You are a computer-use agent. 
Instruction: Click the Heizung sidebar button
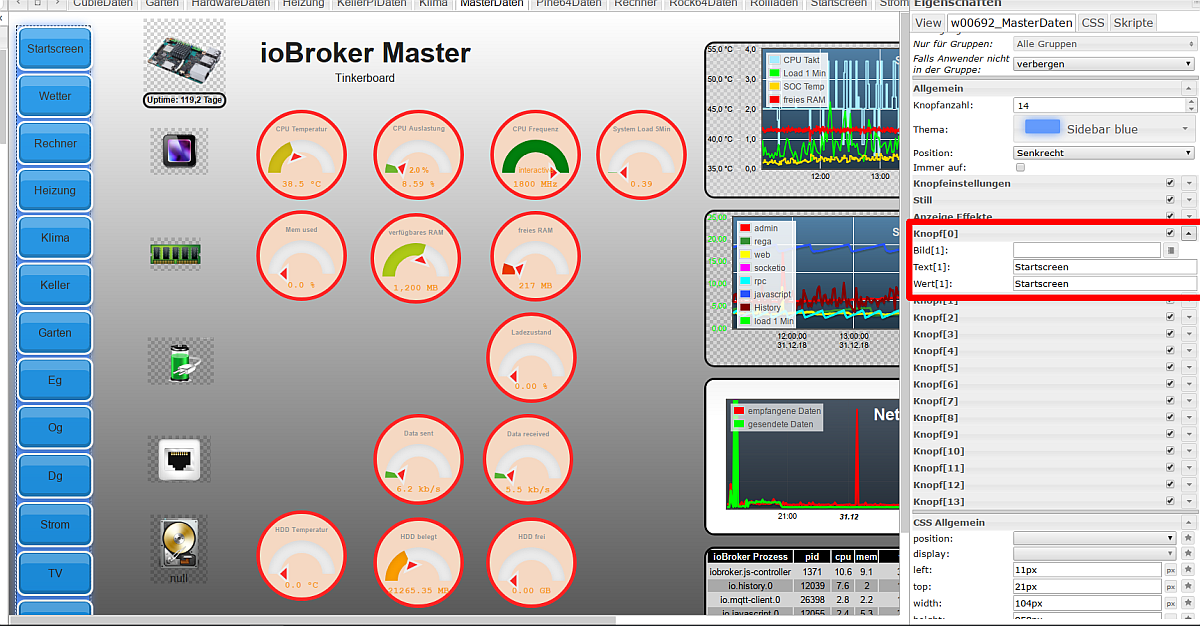pos(55,190)
